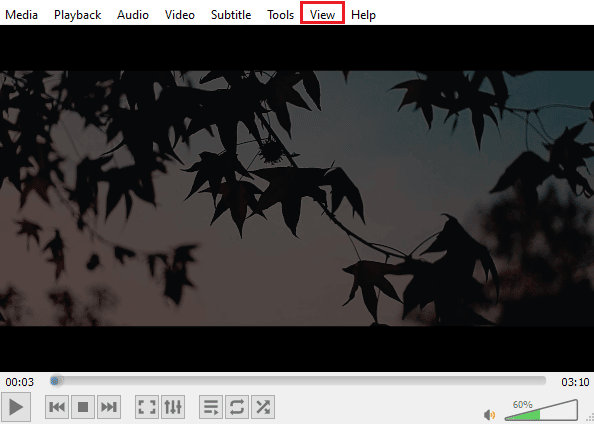Expand the Video menu

180,15
